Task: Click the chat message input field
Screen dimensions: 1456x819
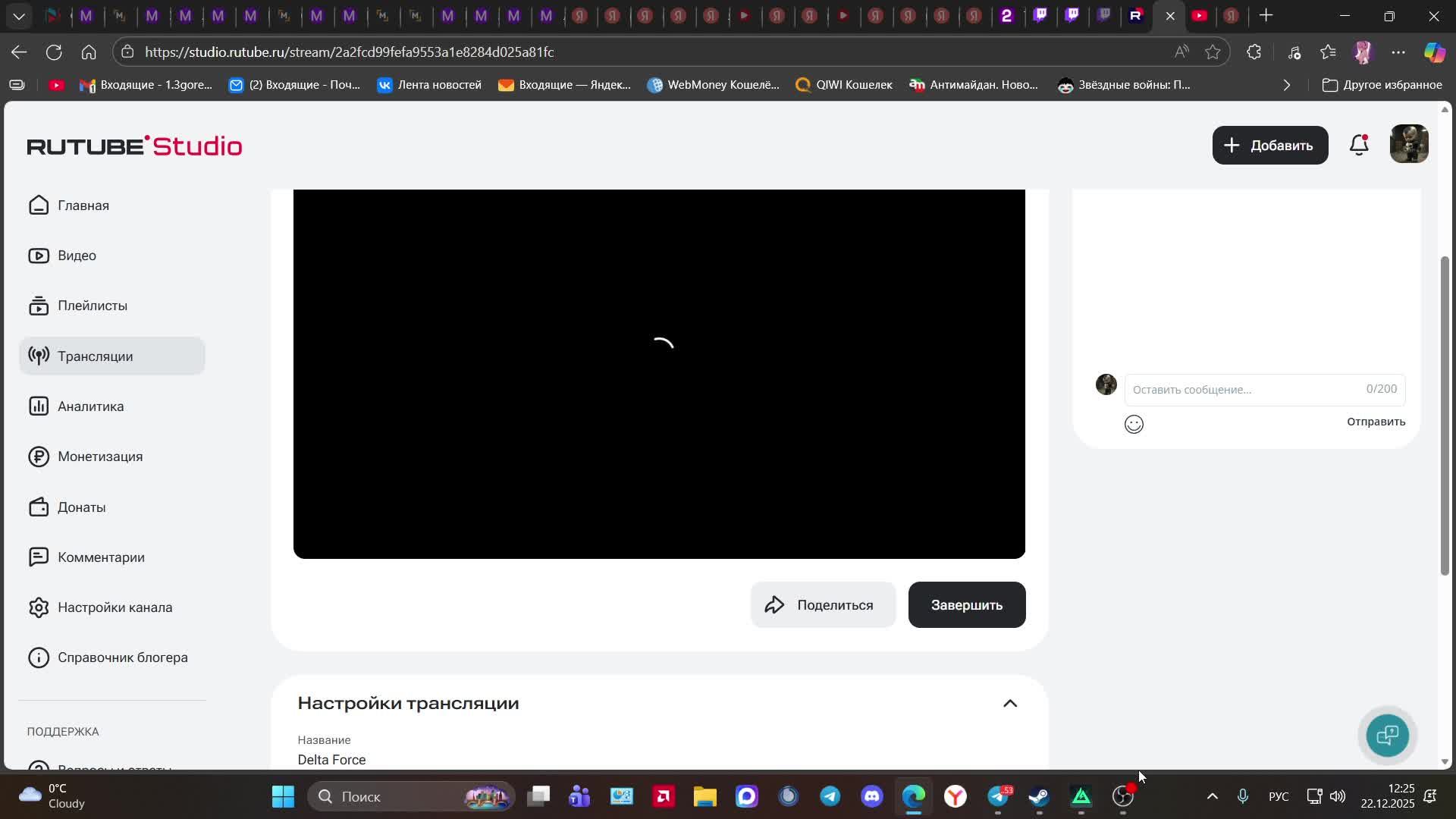Action: pos(1265,390)
